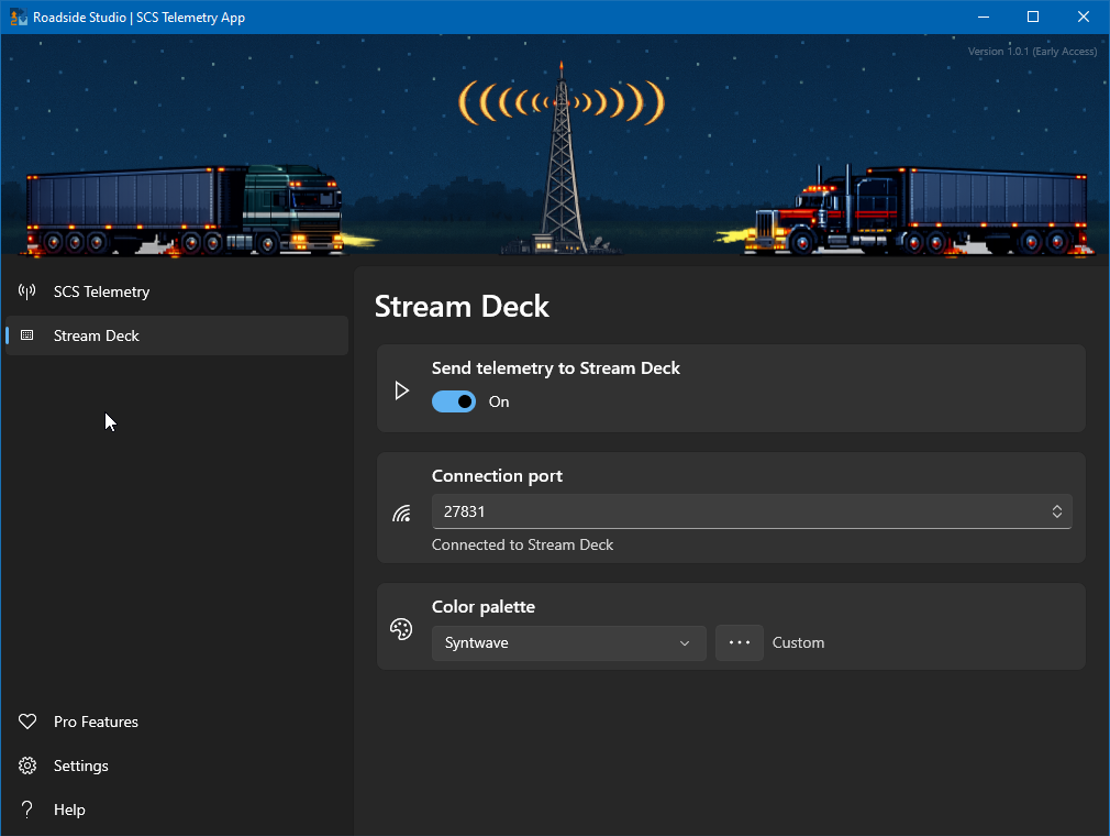Click the paint palette icon beside Color palette
The width and height of the screenshot is (1110, 836).
[402, 629]
